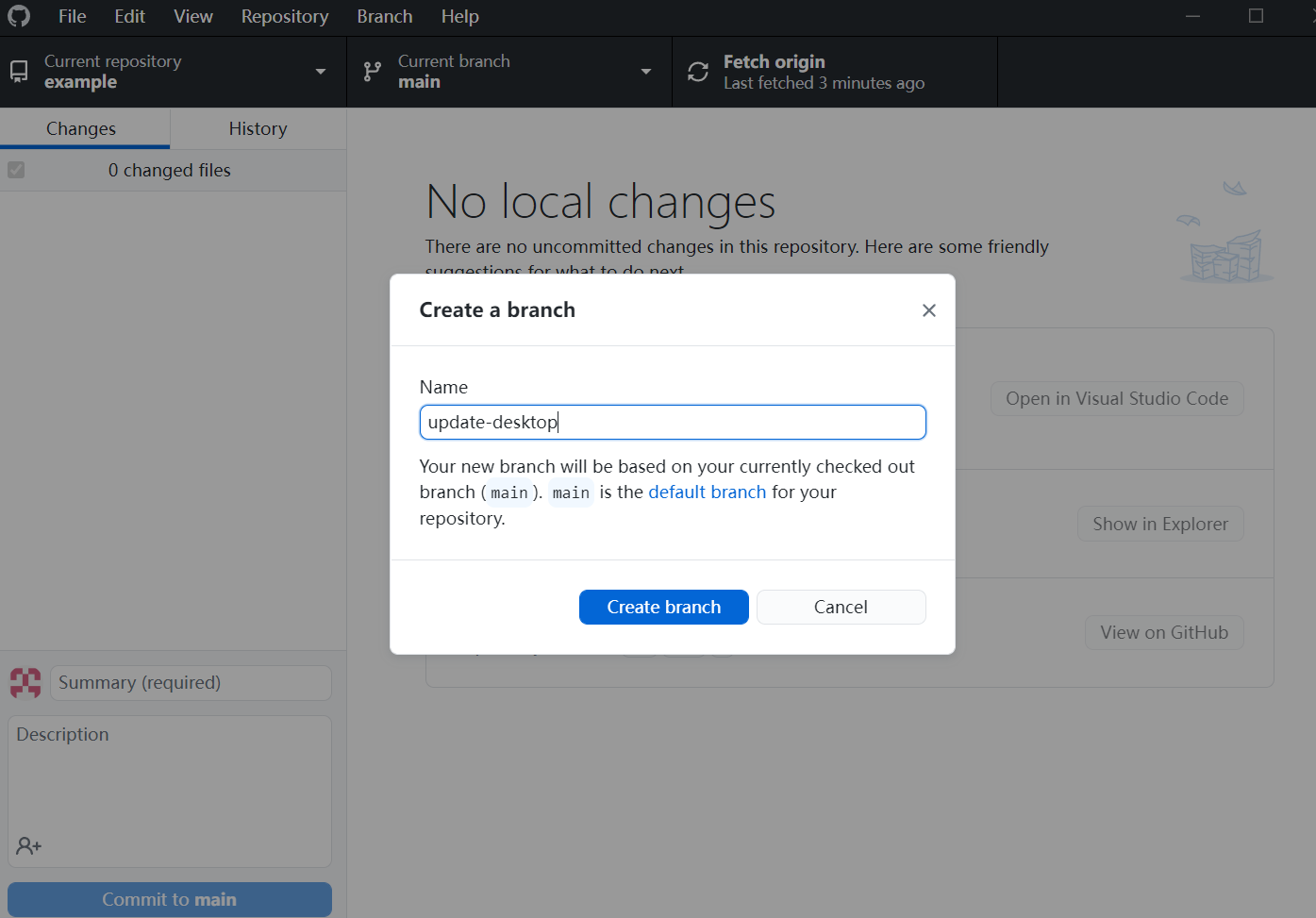1316x918 pixels.
Task: Expand the Current branch dropdown
Action: [646, 72]
